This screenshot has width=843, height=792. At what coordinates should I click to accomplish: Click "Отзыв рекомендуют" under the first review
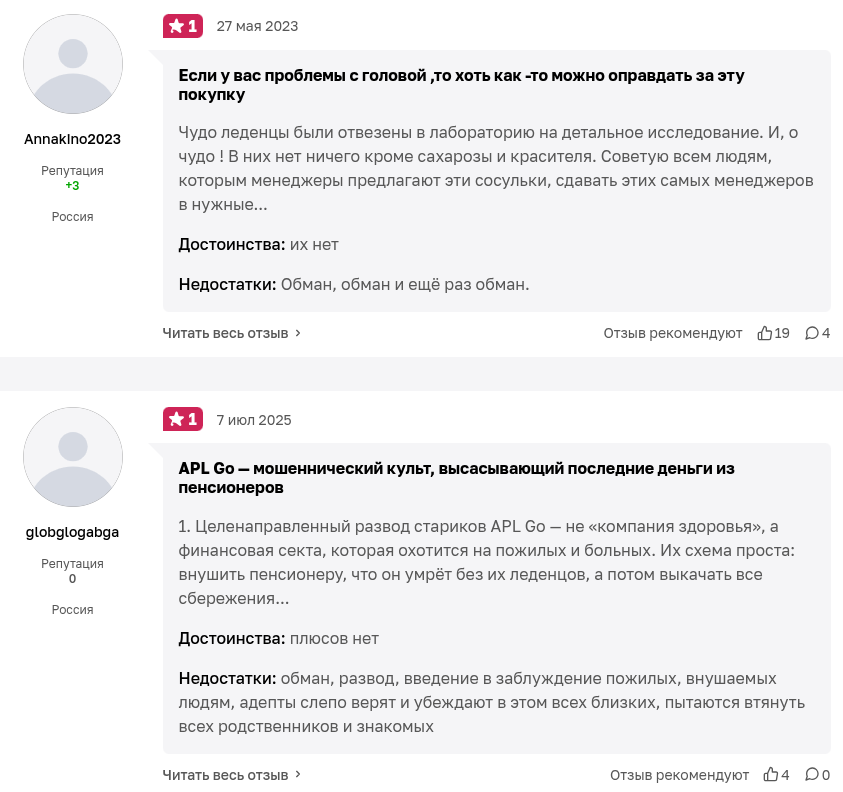click(672, 333)
